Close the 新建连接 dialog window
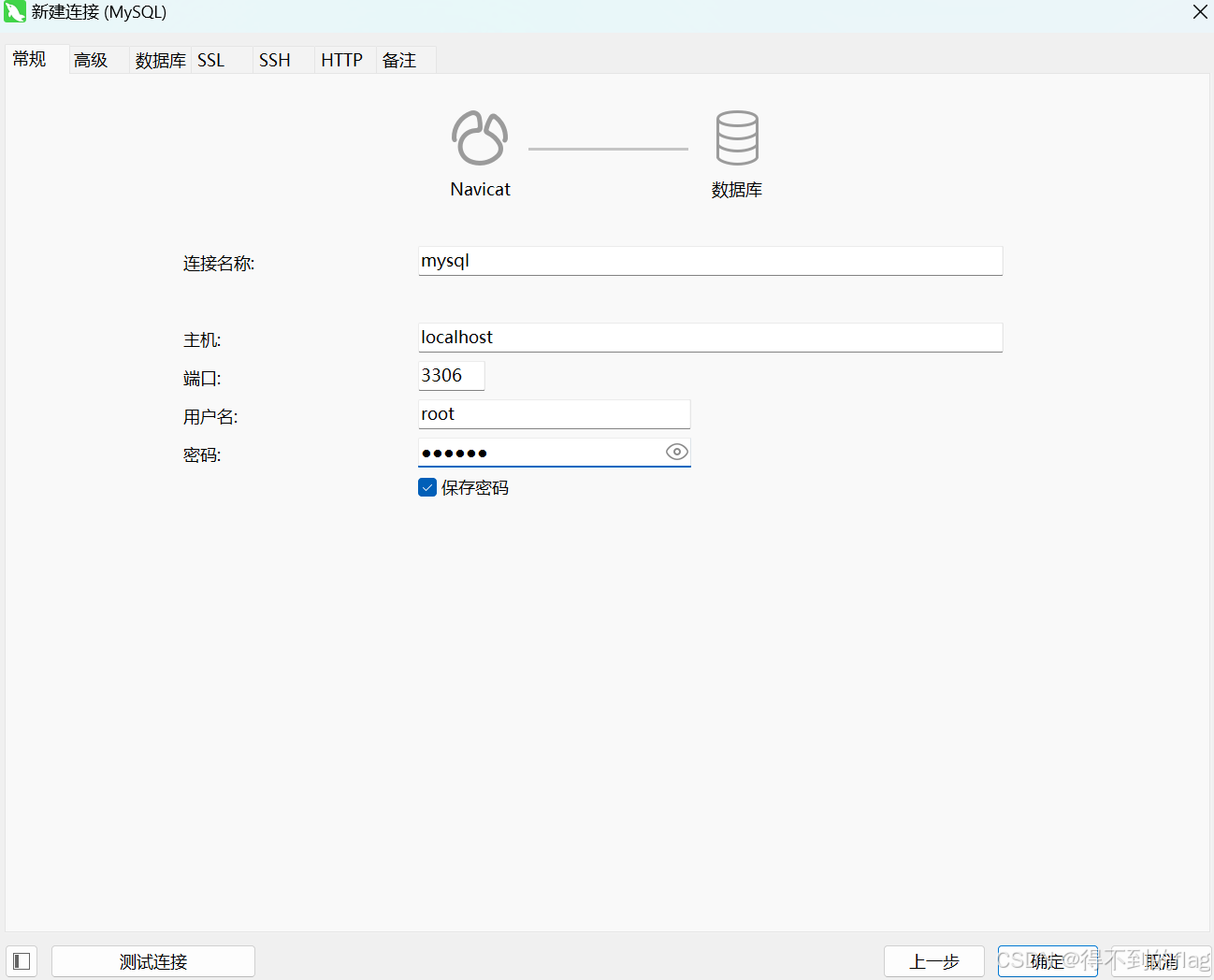Viewport: 1214px width, 980px height. (x=1200, y=12)
